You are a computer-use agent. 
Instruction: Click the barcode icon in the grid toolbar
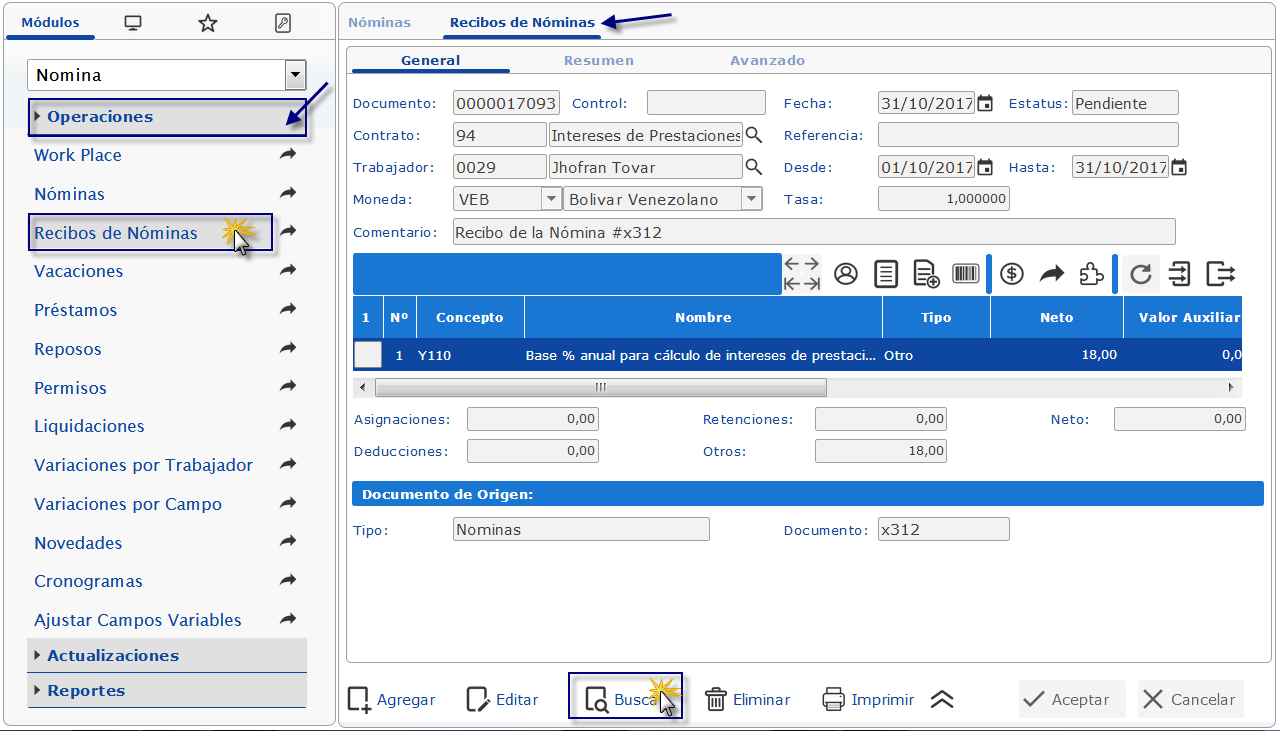click(x=966, y=274)
